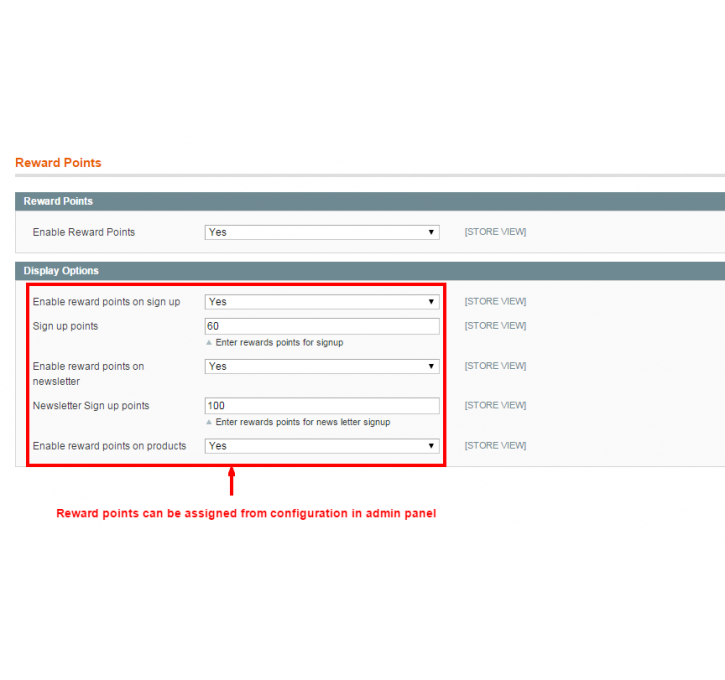Click the Newsletter Sign up points field showing 100
725x680 pixels.
(322, 405)
